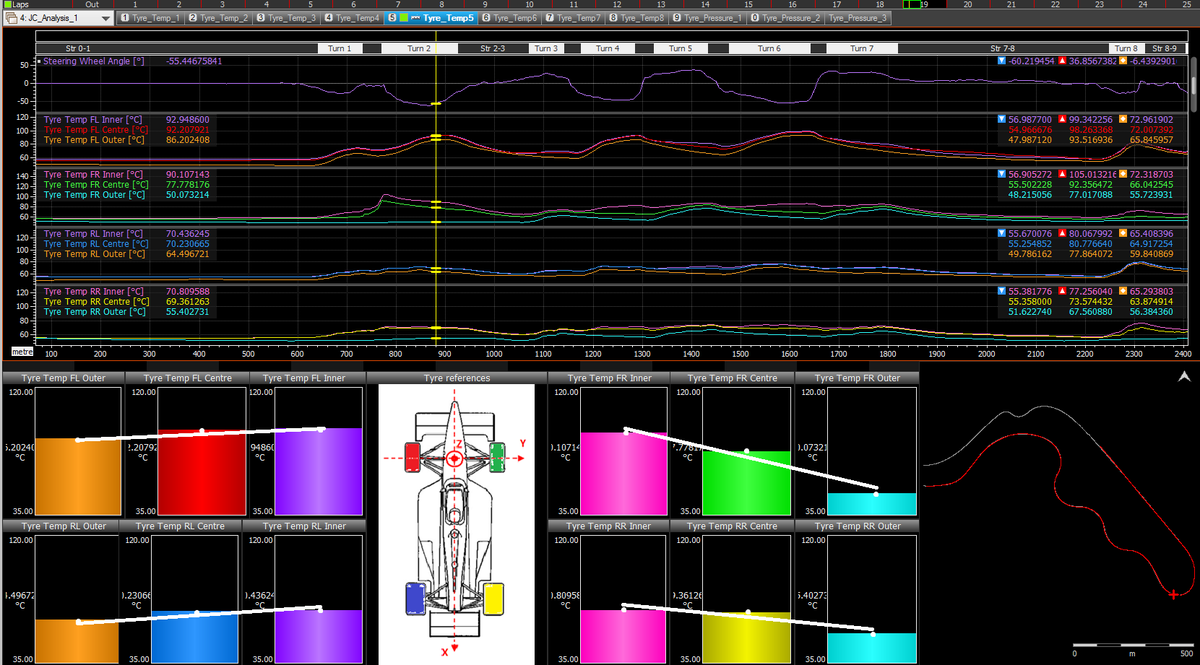Open the Tyre_Temp8 worksheet tab
The width and height of the screenshot is (1200, 665).
(638, 18)
